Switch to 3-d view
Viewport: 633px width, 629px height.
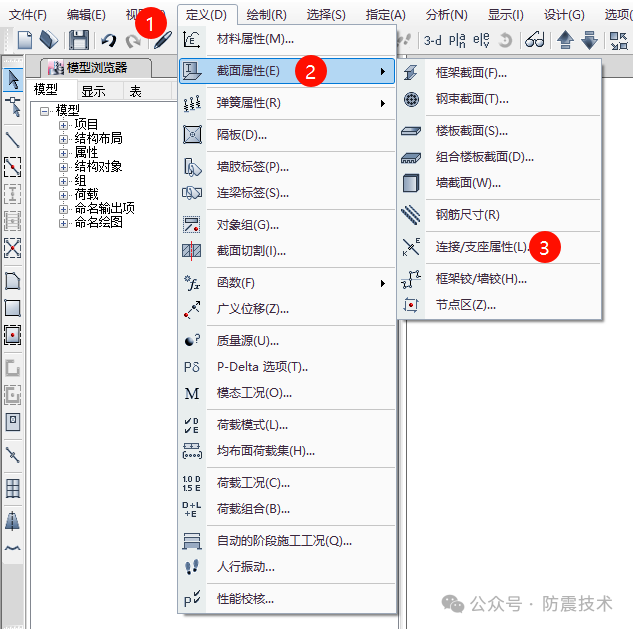click(432, 40)
